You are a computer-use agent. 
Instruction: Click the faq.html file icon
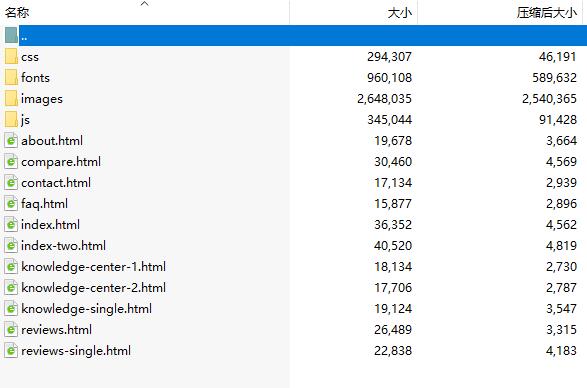[x=11, y=204]
